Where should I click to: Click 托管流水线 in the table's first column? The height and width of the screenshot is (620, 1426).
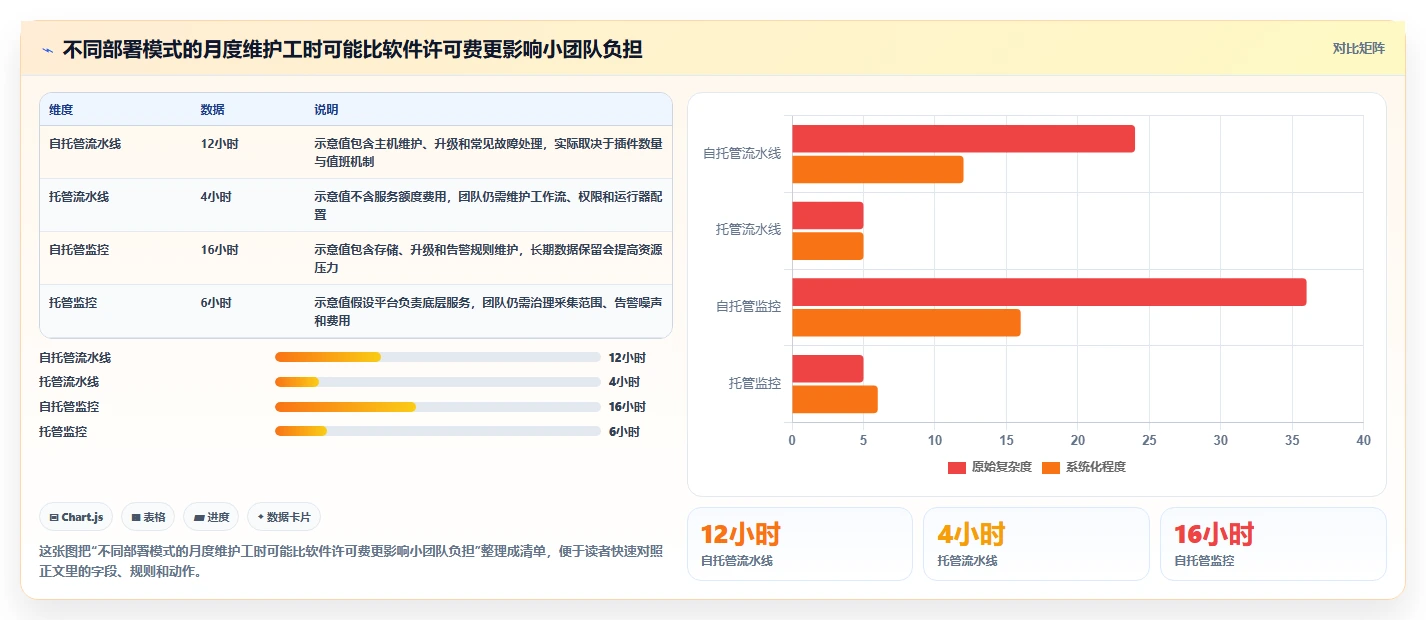click(x=79, y=196)
